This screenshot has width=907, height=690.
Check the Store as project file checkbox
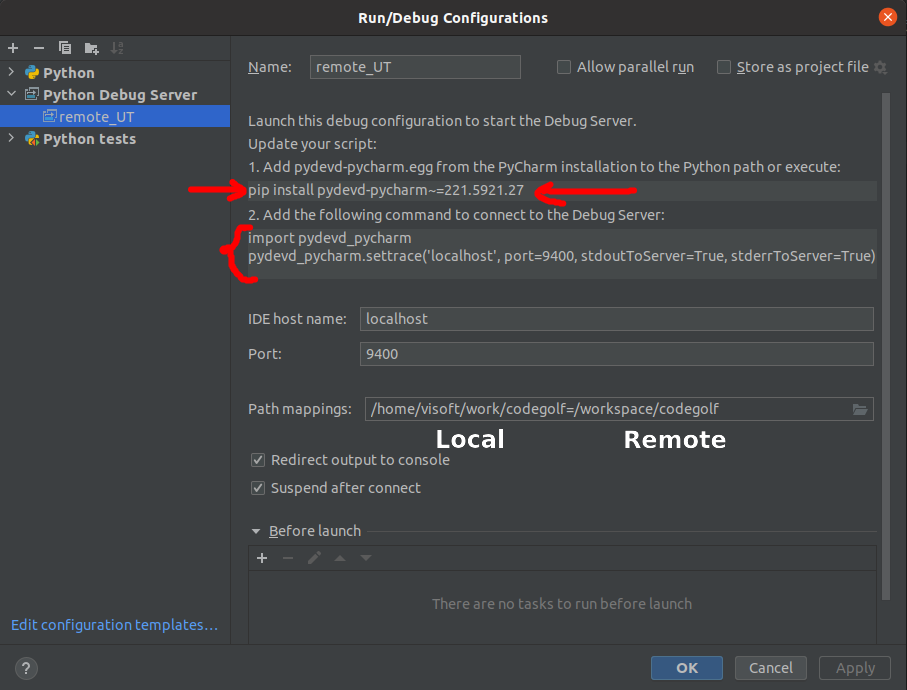724,67
